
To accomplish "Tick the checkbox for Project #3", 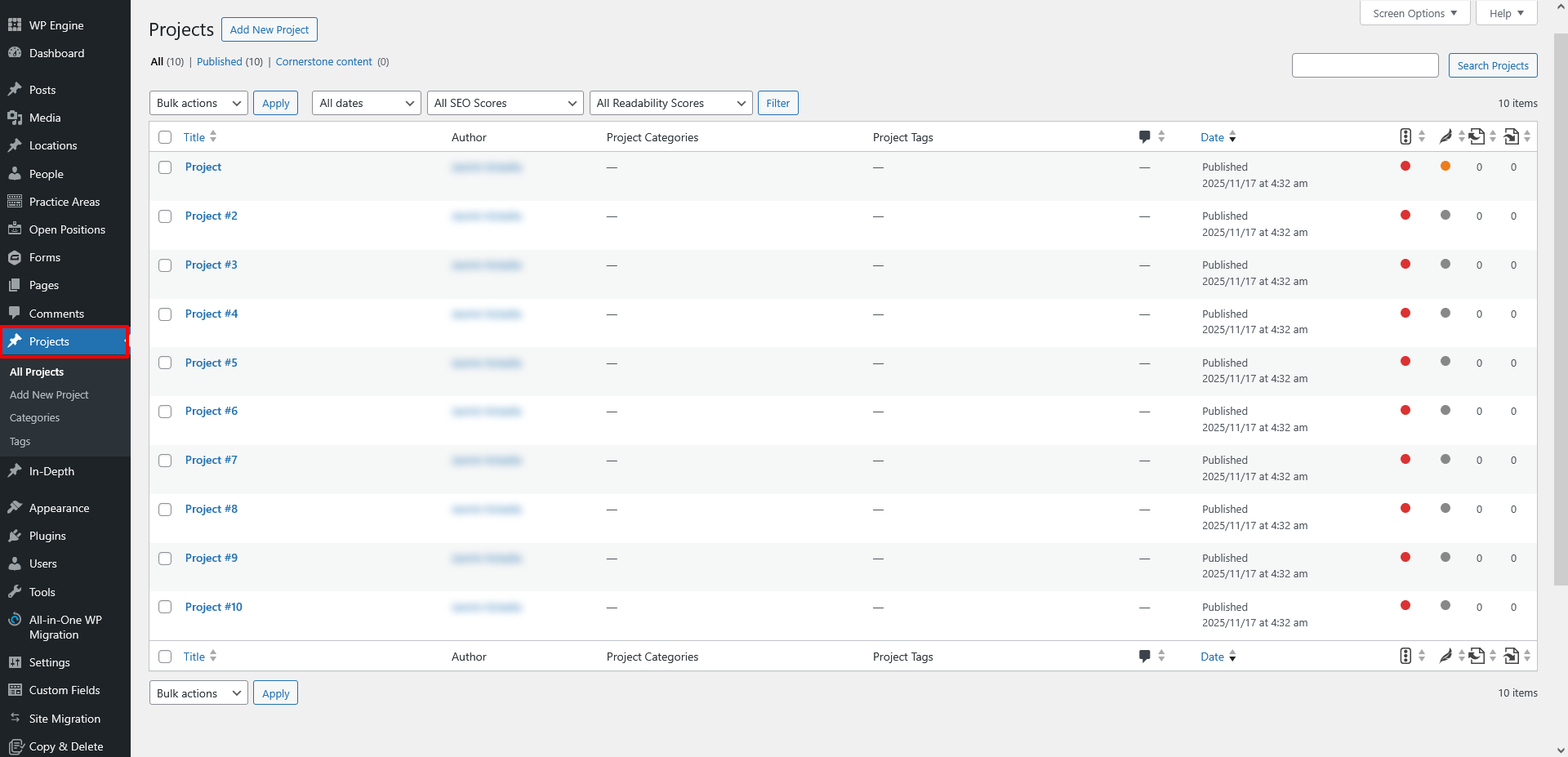I will pos(165,265).
